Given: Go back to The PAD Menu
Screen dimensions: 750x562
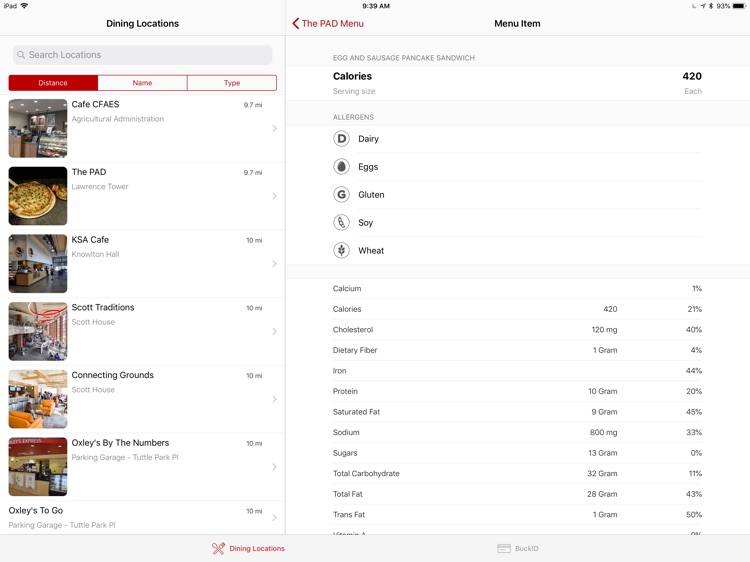Looking at the screenshot, I should point(328,23).
